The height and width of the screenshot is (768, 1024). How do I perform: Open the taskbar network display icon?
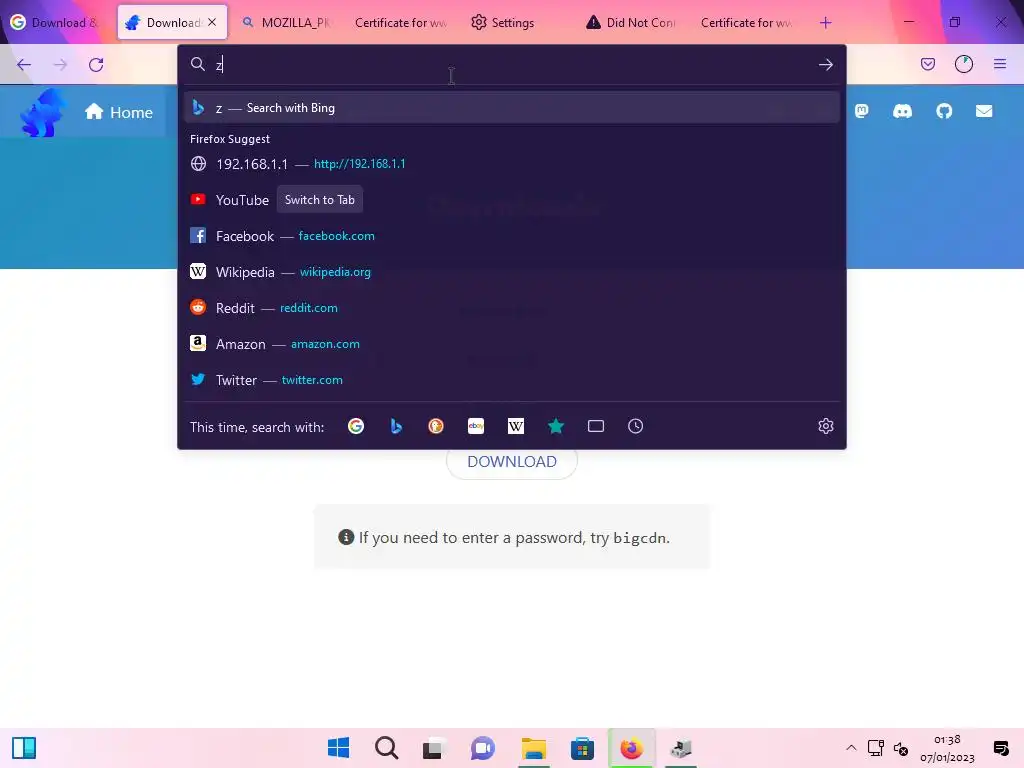(x=875, y=748)
